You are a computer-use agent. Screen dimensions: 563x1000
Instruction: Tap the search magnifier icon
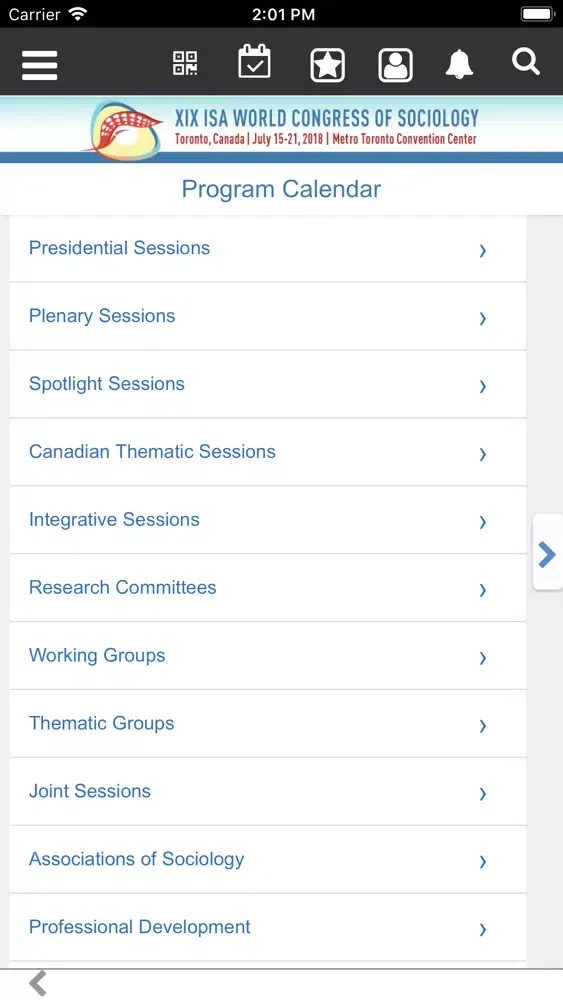526,62
